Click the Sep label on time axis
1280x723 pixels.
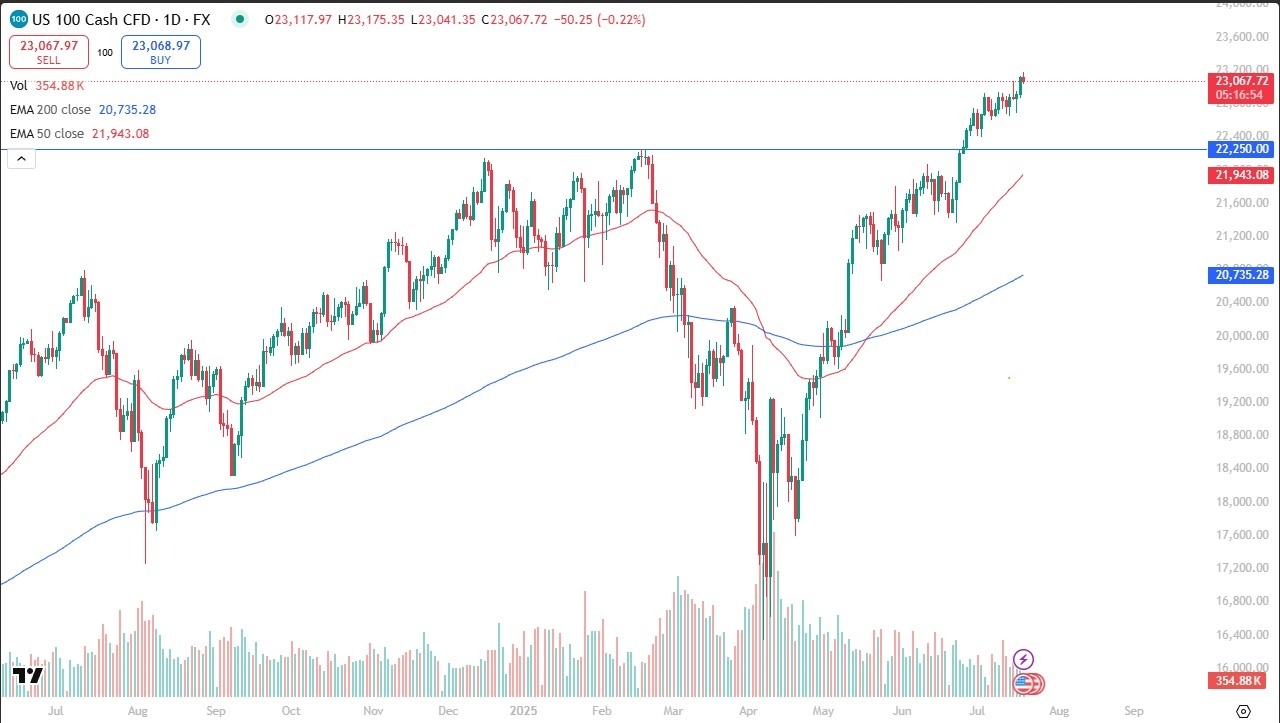click(1134, 711)
